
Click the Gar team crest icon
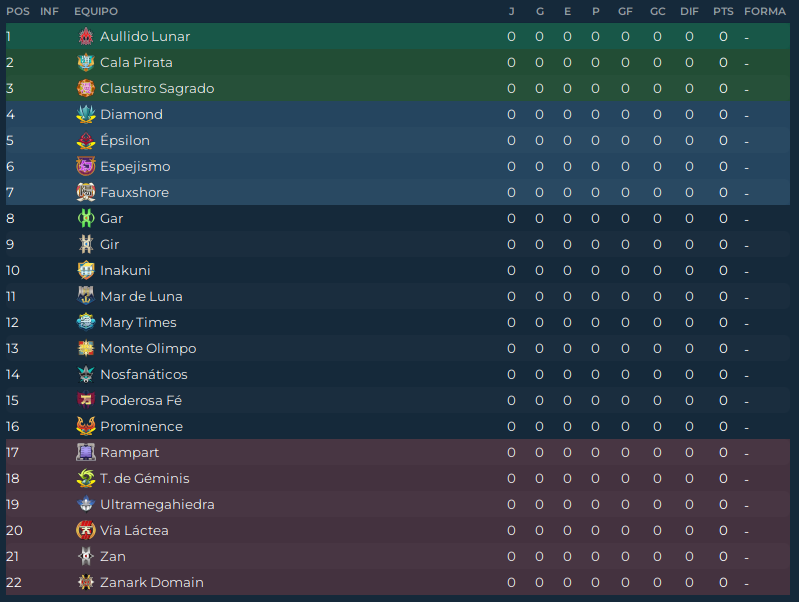pyautogui.click(x=86, y=219)
